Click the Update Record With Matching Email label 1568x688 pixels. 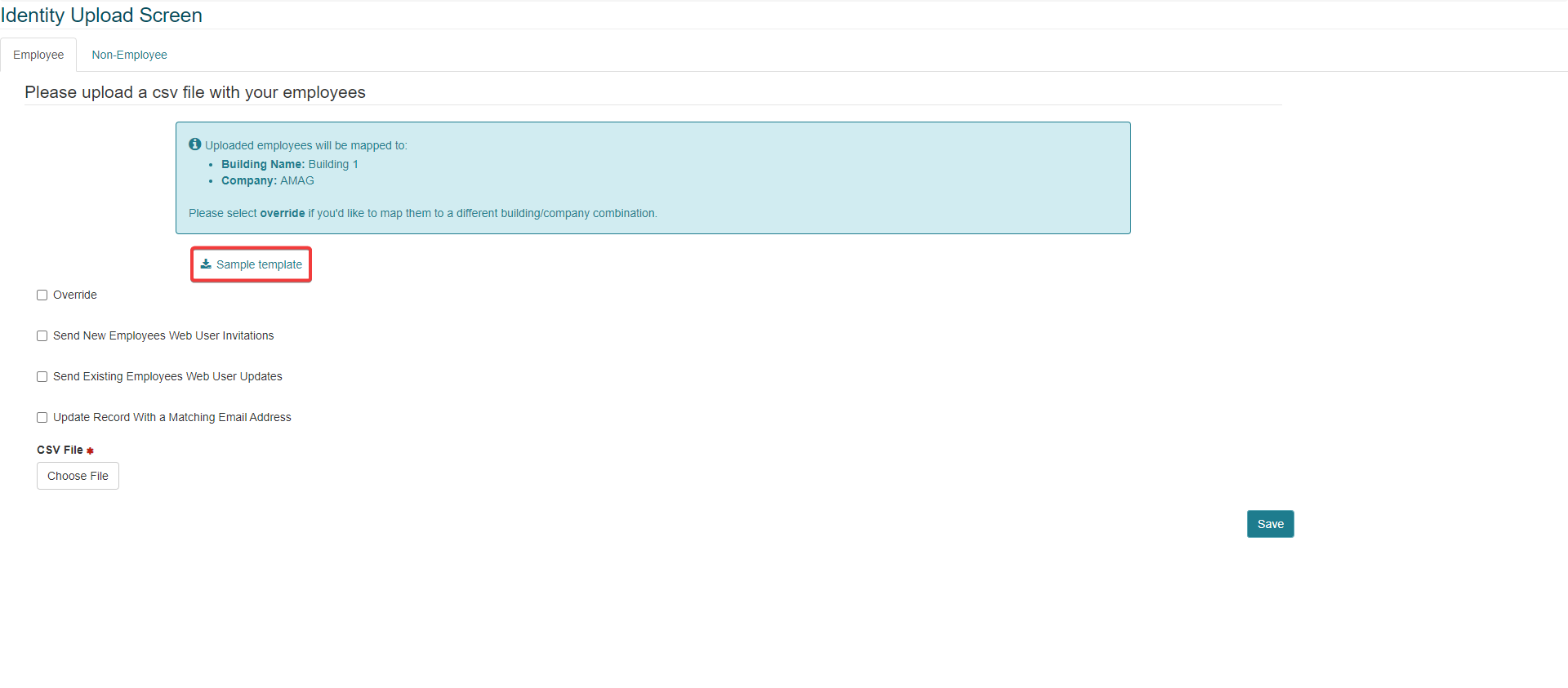[171, 417]
